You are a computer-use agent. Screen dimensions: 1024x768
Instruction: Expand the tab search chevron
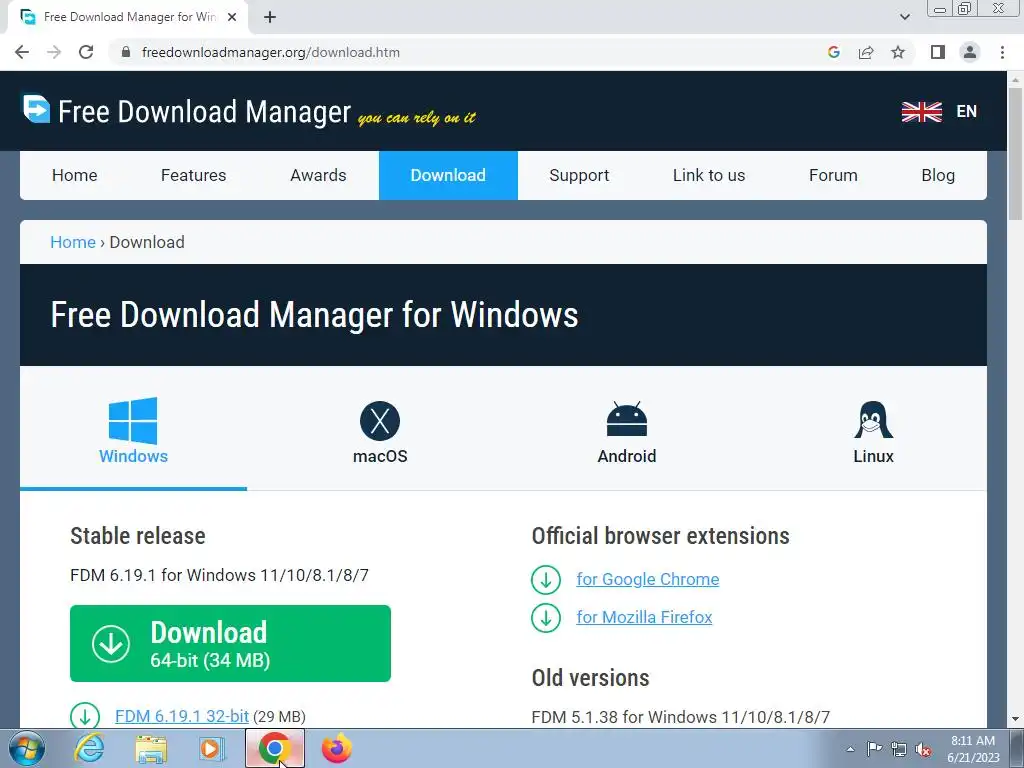(904, 17)
